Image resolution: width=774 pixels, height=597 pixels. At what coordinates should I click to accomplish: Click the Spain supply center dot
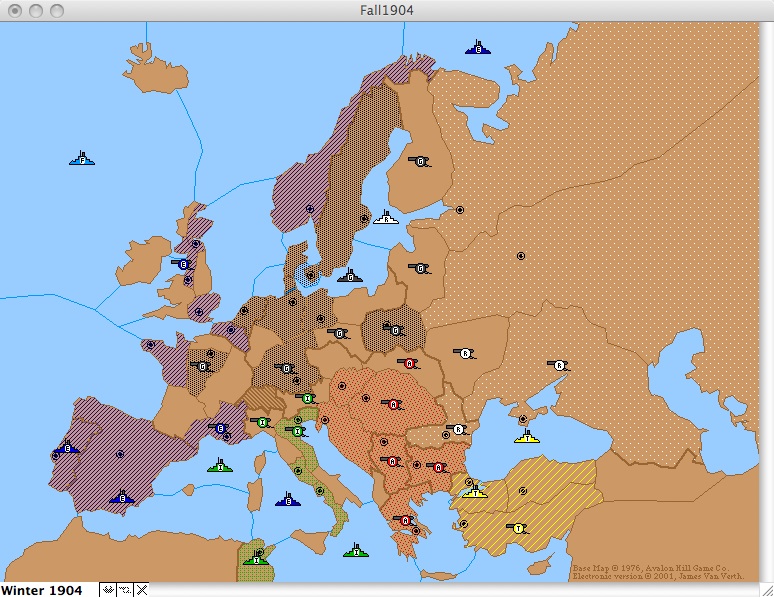[119, 454]
